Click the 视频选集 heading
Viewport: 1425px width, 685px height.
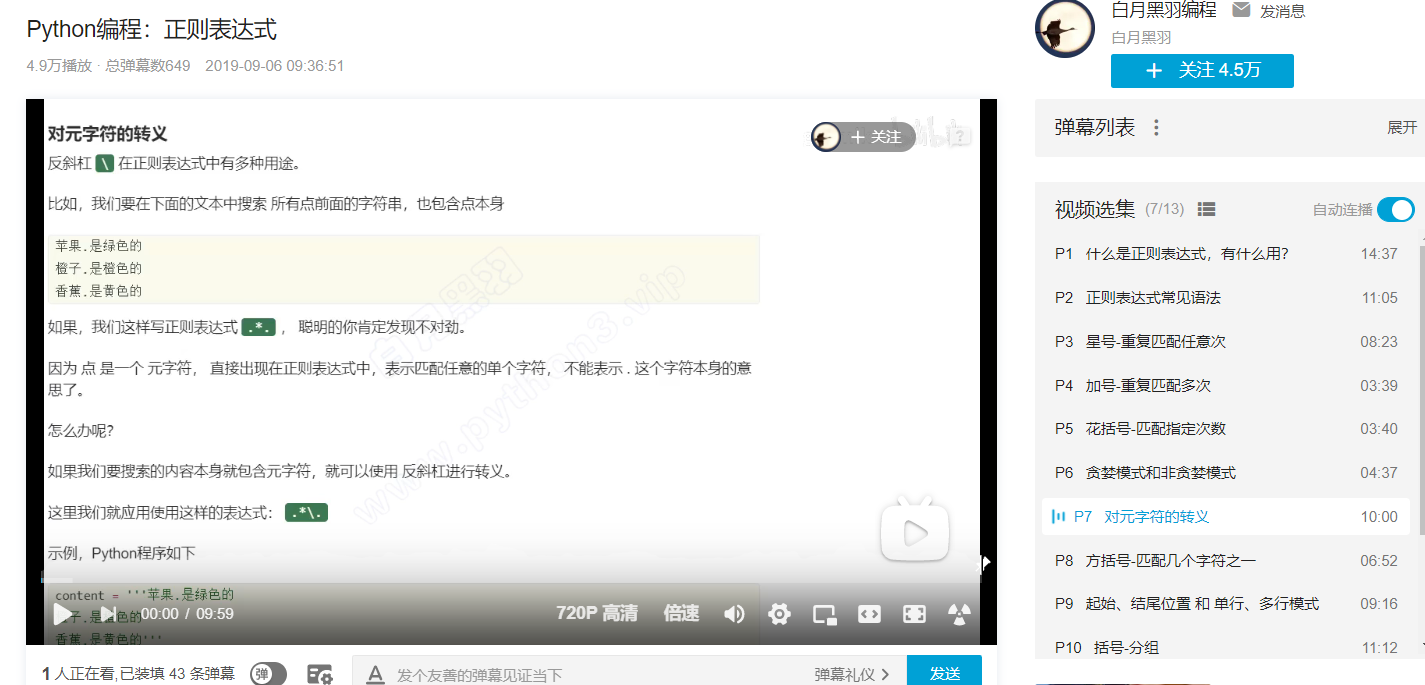pos(1095,209)
